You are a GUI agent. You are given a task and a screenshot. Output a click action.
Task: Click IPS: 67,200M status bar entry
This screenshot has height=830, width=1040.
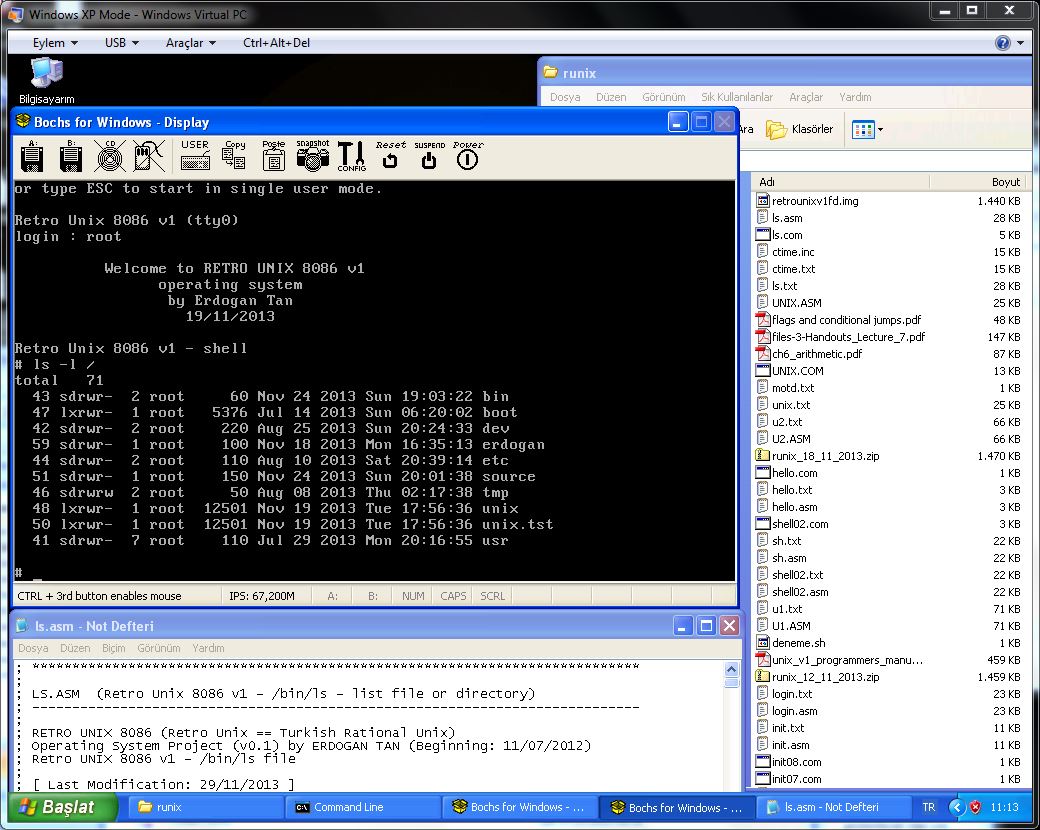tap(262, 596)
